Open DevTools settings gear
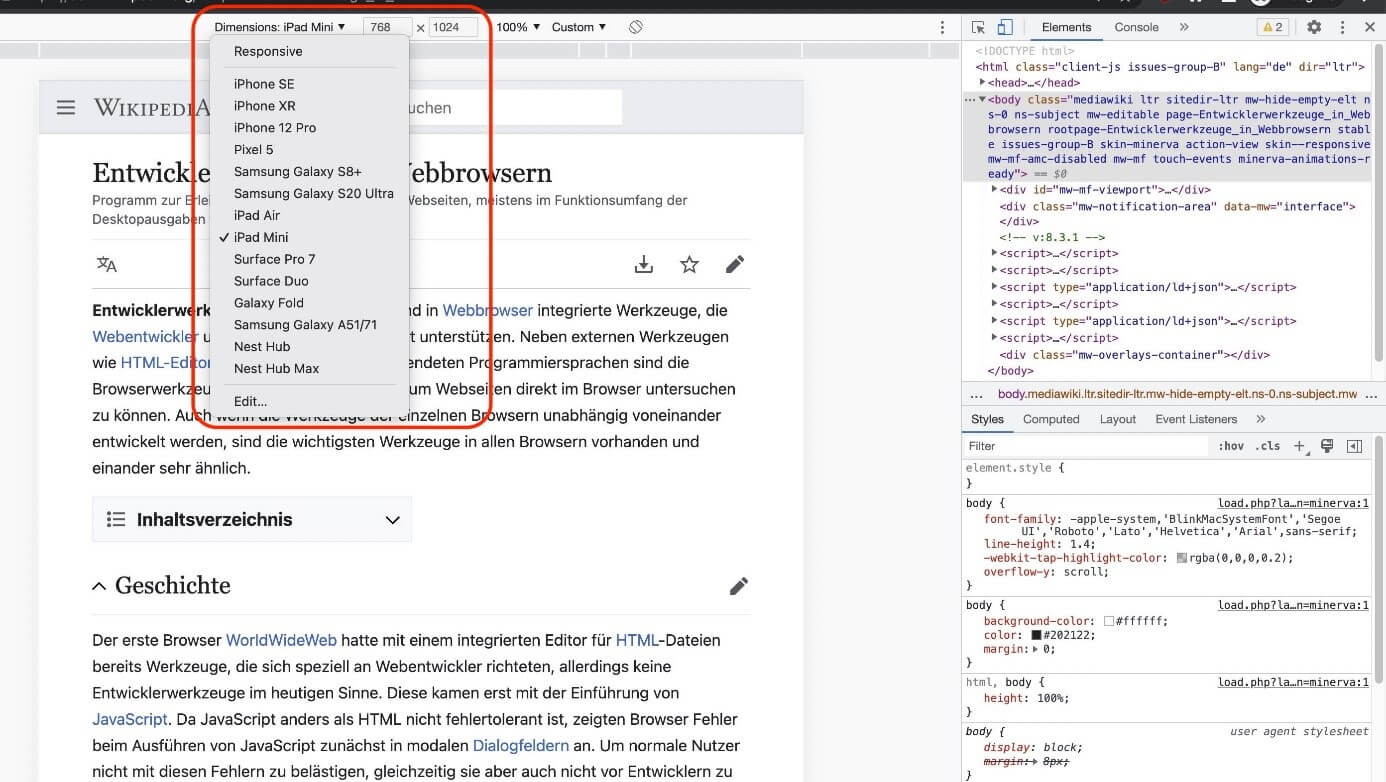 click(x=1314, y=27)
